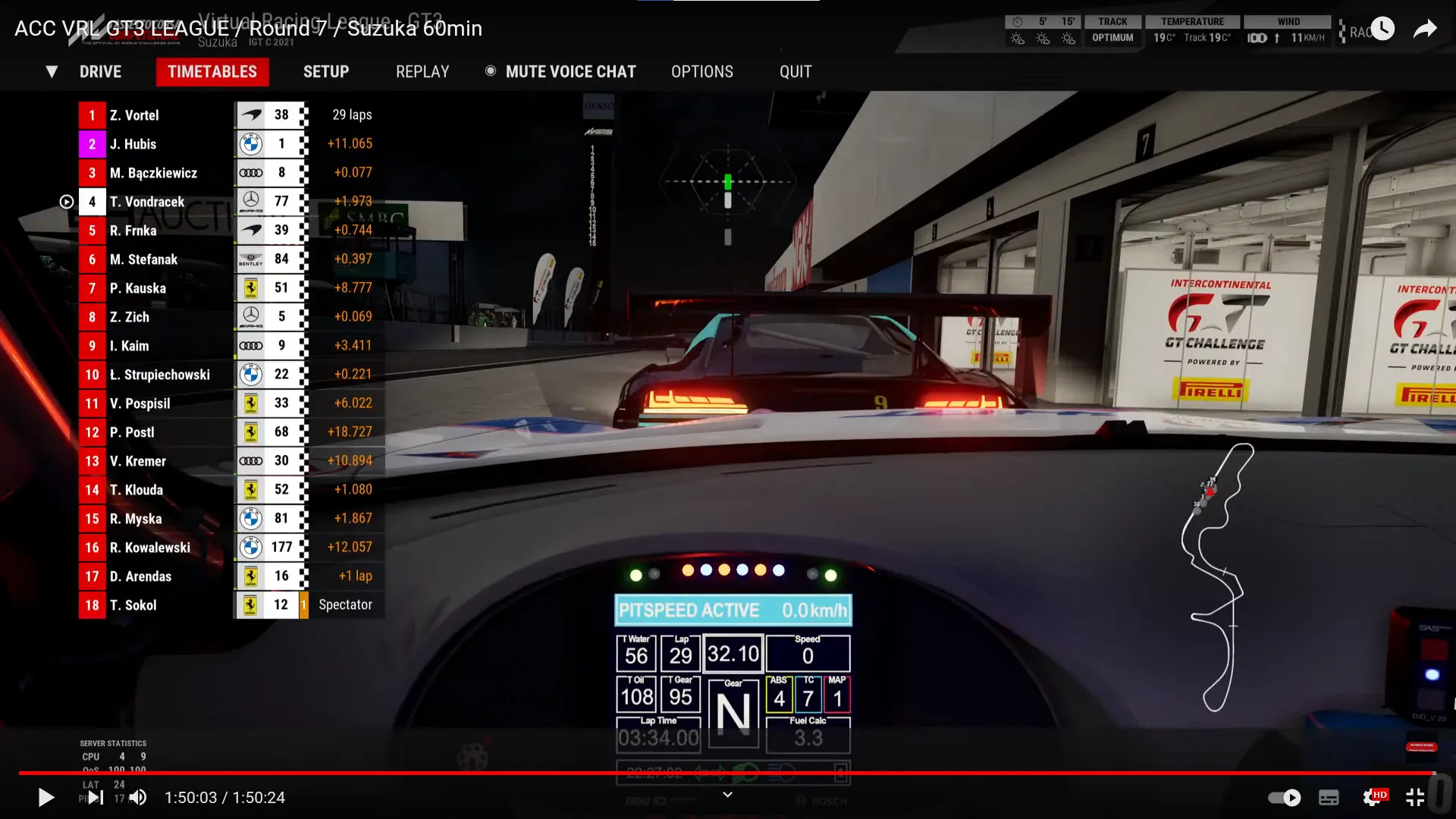Select driver V. Pospisil row
Screen dimensions: 1456x819
(231, 403)
